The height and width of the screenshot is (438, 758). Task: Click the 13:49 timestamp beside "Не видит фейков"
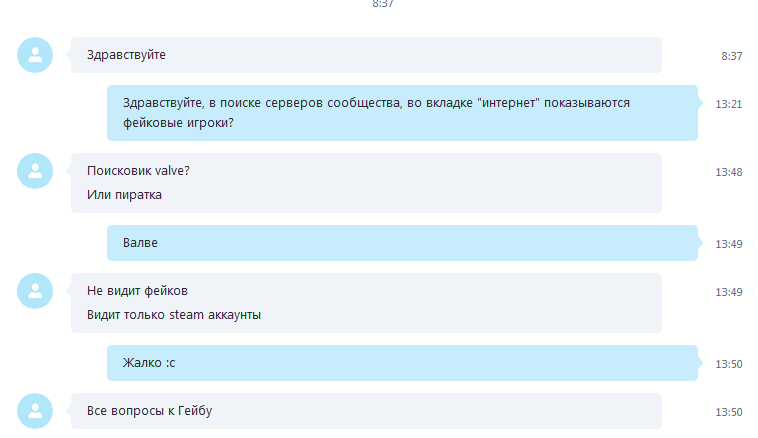(729, 292)
